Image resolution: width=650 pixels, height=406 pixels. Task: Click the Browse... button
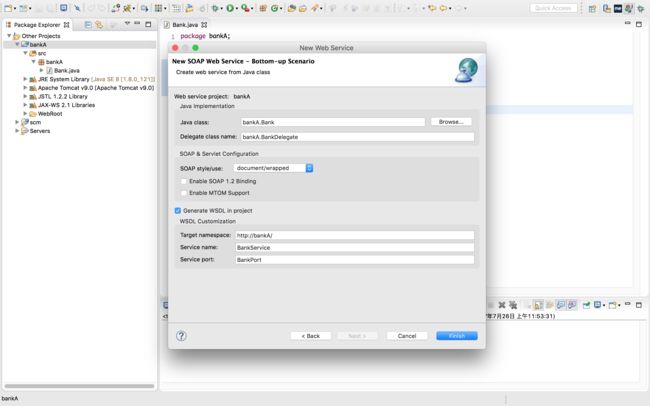(451, 122)
